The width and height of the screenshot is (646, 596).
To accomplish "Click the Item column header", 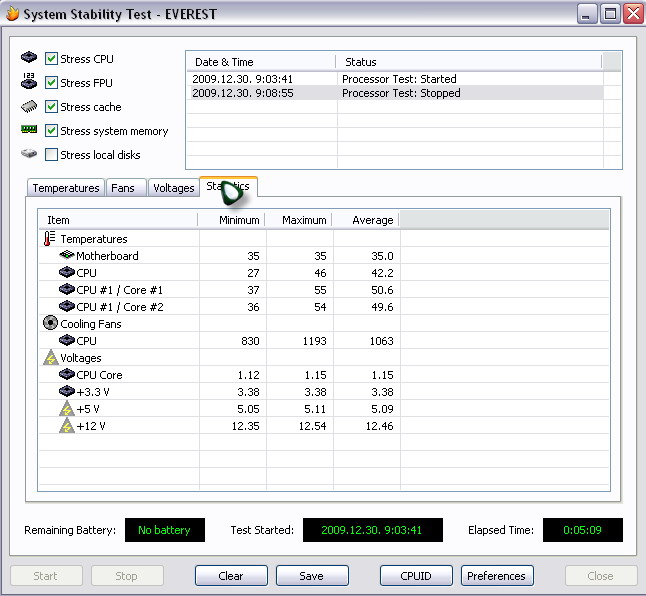I will [118, 220].
